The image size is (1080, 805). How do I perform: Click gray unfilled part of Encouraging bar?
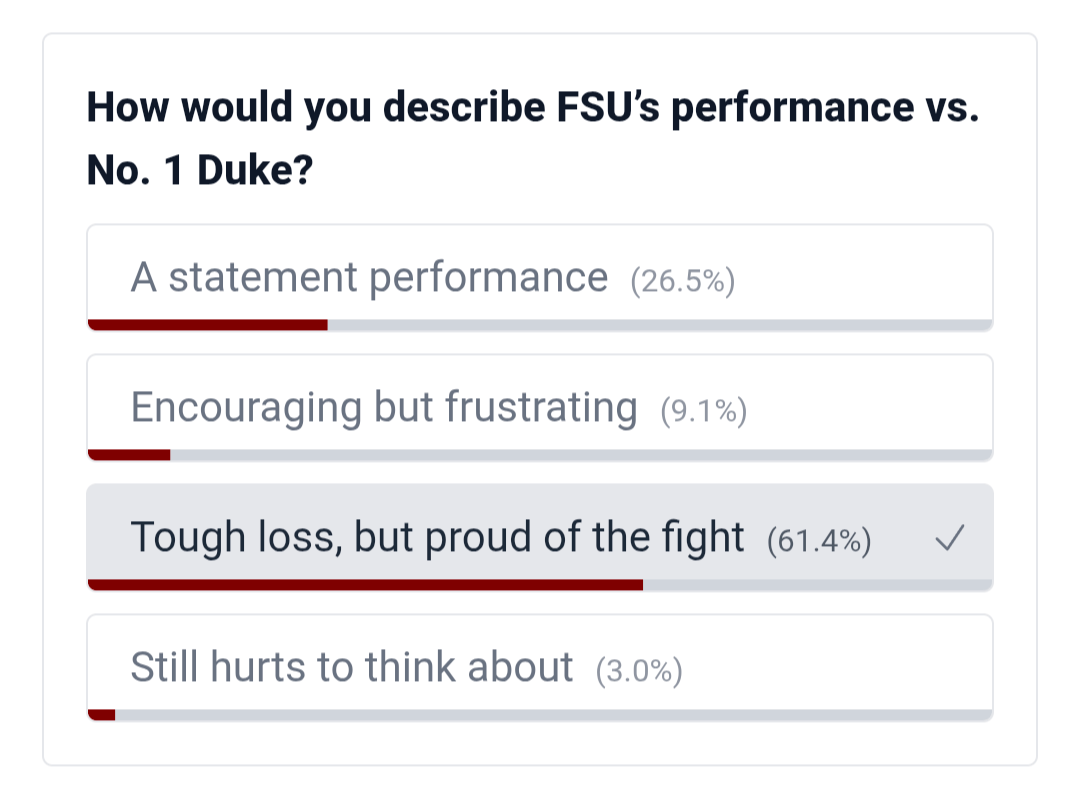click(580, 455)
